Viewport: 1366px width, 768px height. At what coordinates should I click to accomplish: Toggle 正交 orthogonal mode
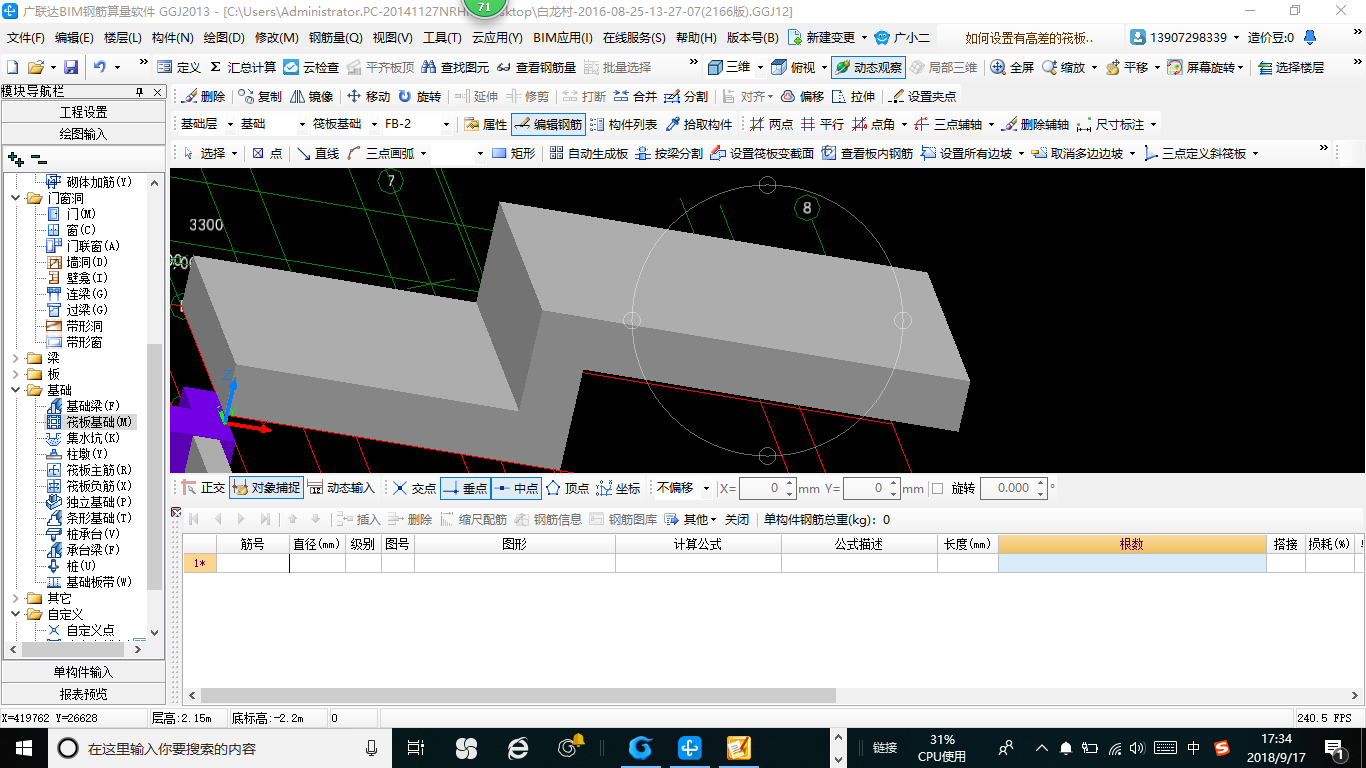click(x=204, y=488)
